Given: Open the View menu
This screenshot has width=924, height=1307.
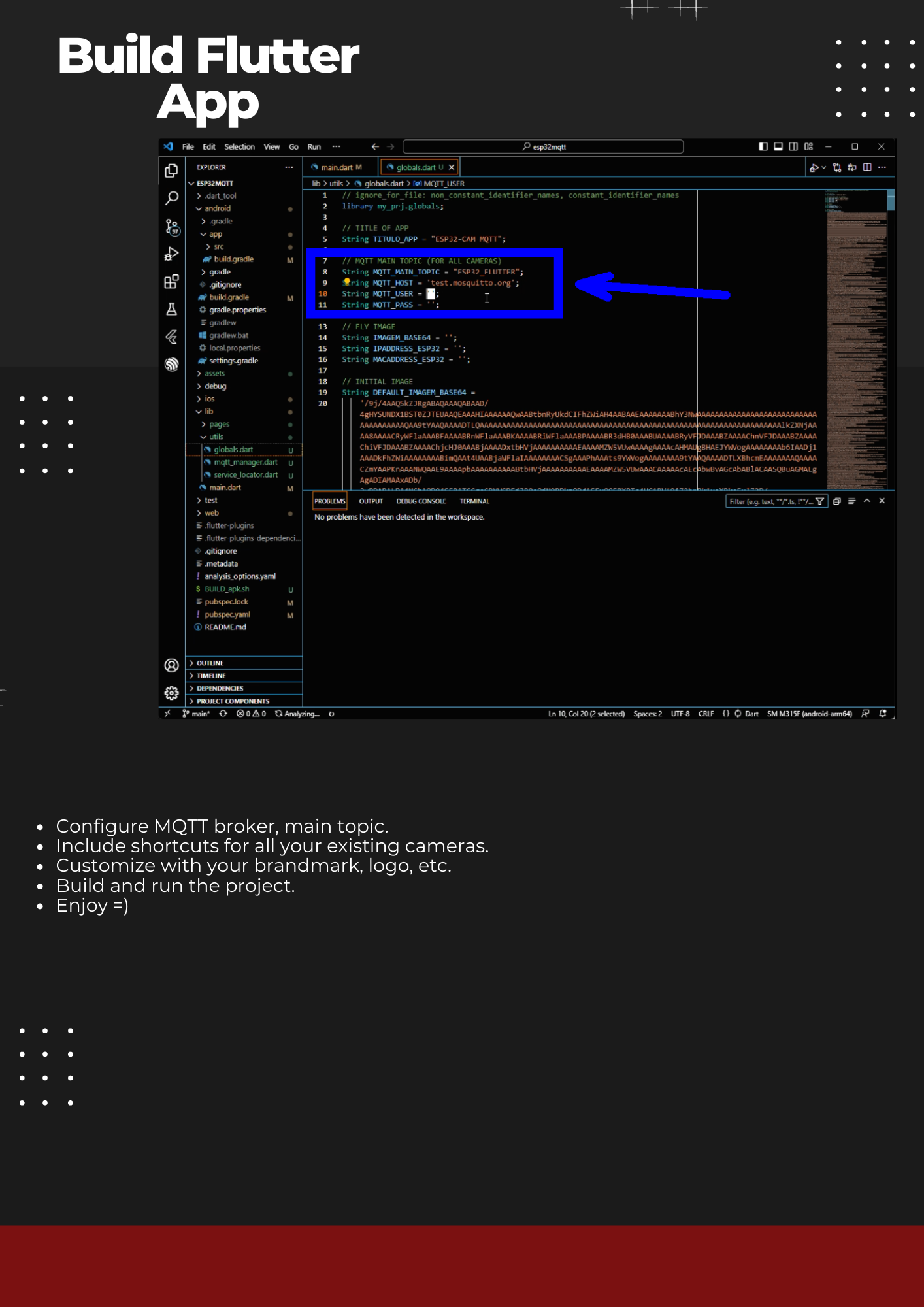Looking at the screenshot, I should tap(272, 147).
